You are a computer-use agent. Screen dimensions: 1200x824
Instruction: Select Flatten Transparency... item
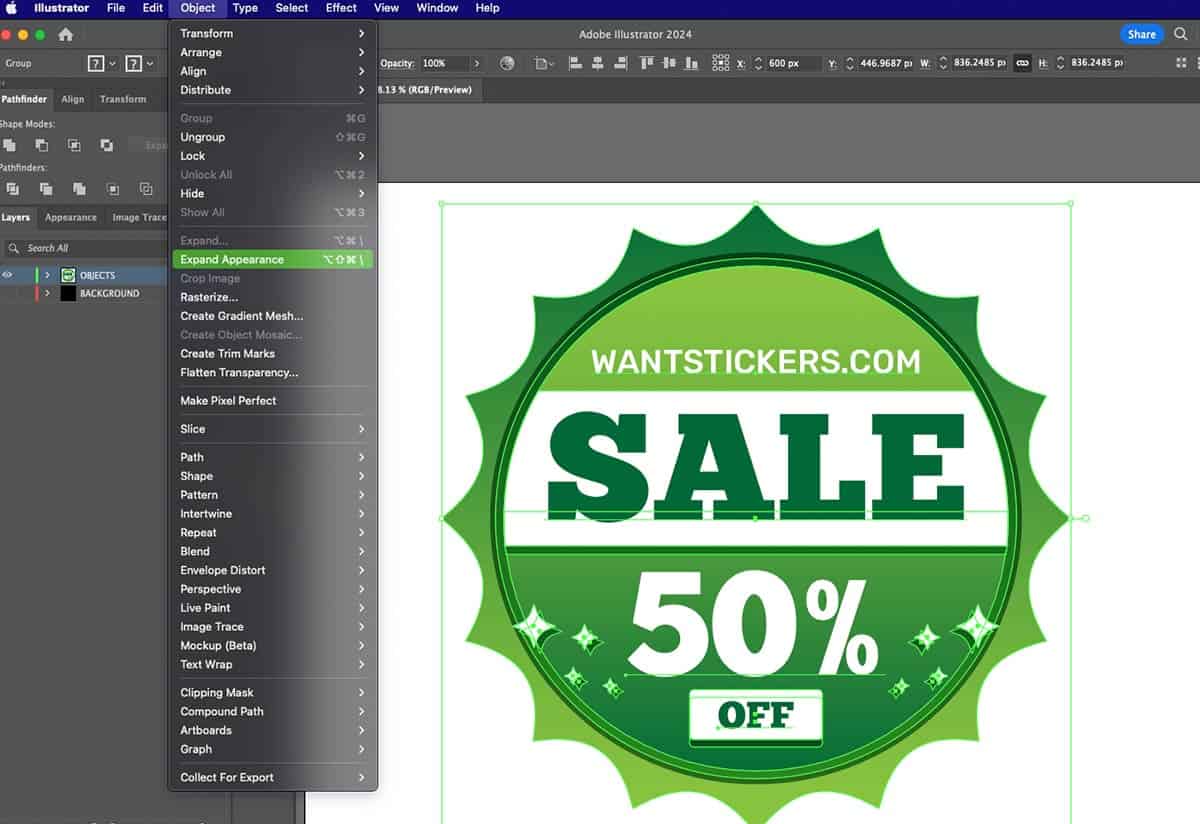coord(272,372)
